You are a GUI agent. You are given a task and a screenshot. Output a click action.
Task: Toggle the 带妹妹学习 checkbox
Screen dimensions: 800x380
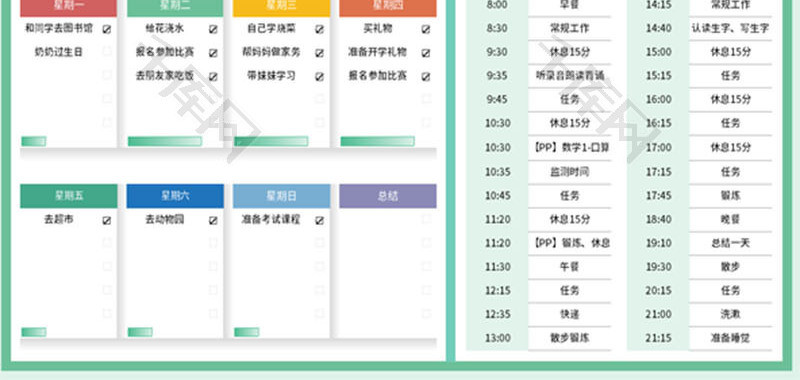pyautogui.click(x=319, y=77)
